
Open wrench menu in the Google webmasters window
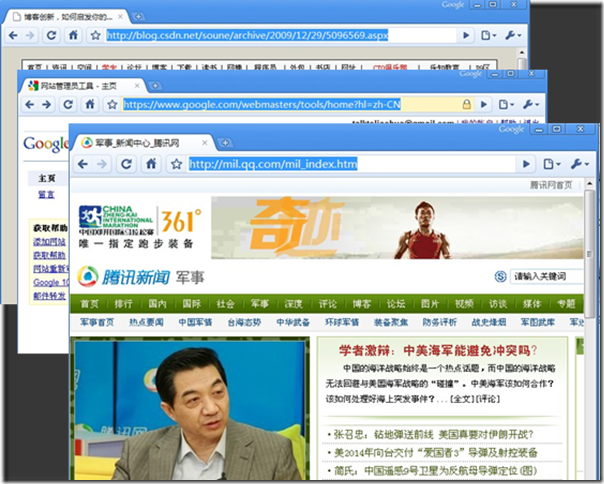pyautogui.click(x=530, y=104)
